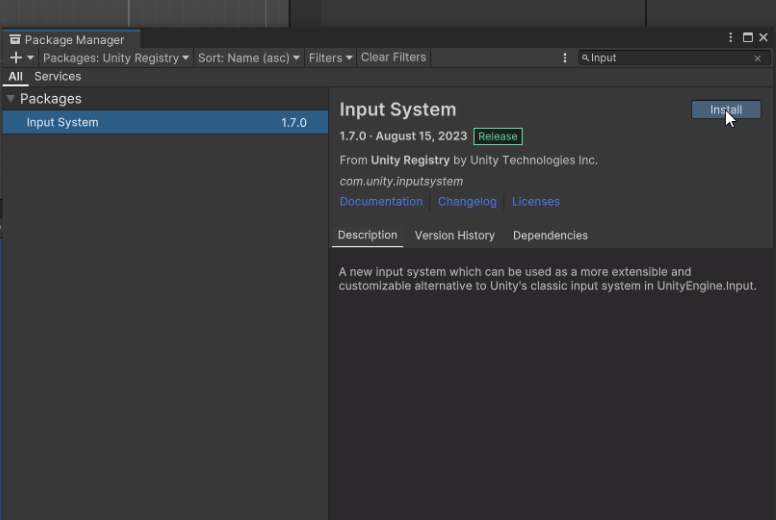Open the add package dropdown arrow
776x520 pixels.
(31, 58)
